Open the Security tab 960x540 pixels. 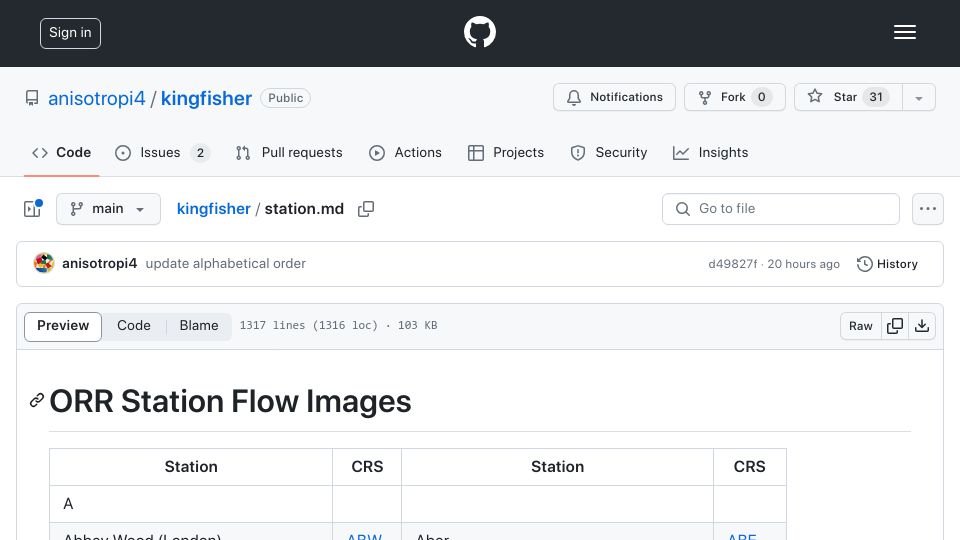click(x=609, y=152)
